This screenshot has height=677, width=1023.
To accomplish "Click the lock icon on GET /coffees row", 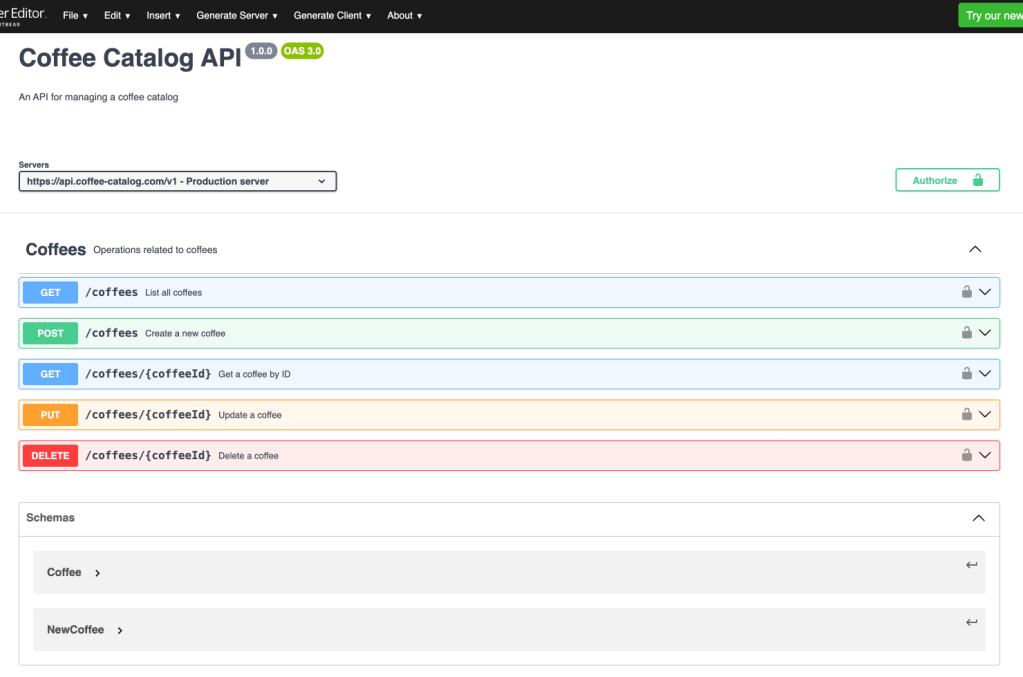I will point(966,292).
